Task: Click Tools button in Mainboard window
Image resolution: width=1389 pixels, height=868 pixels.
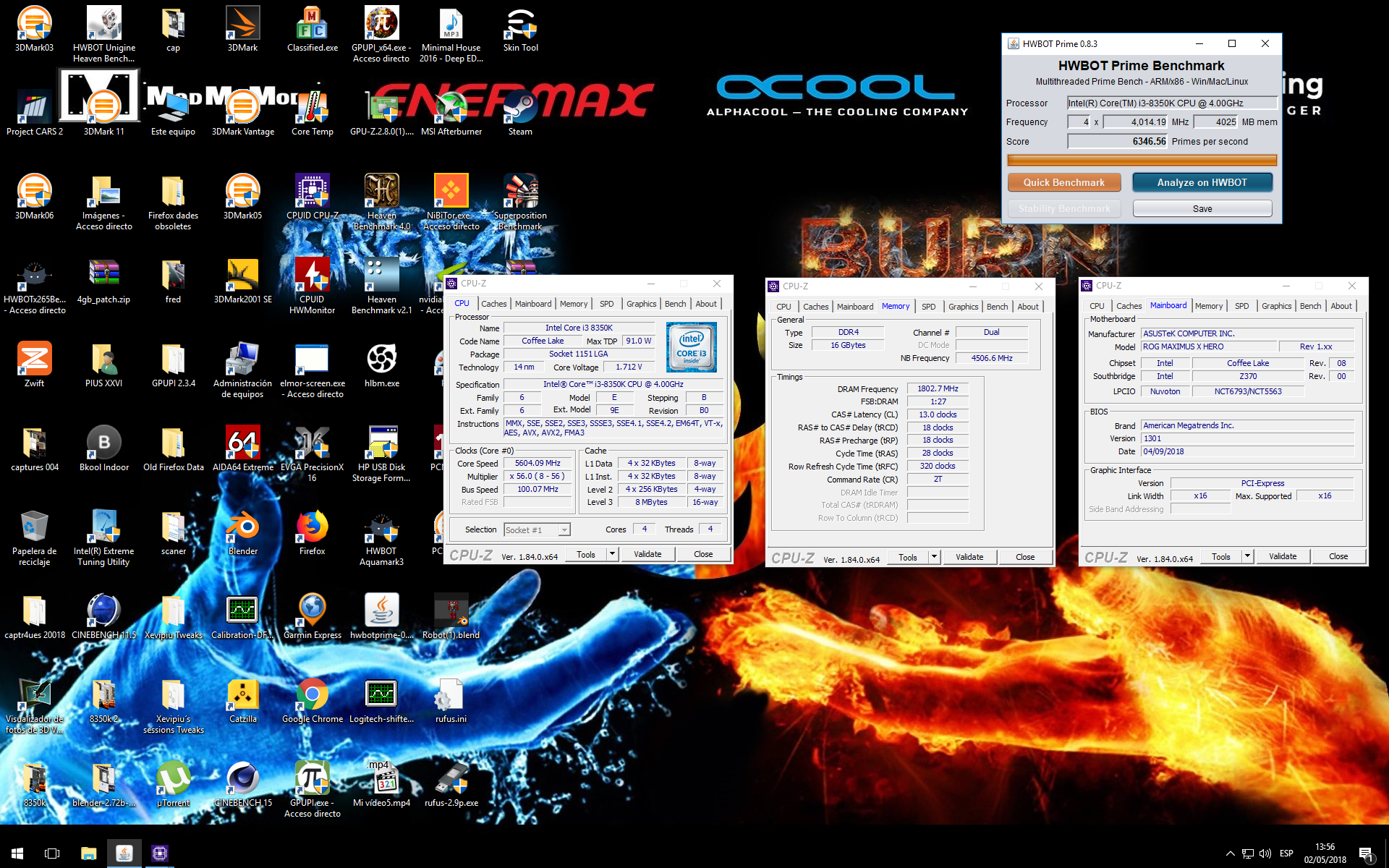Action: point(1221,556)
